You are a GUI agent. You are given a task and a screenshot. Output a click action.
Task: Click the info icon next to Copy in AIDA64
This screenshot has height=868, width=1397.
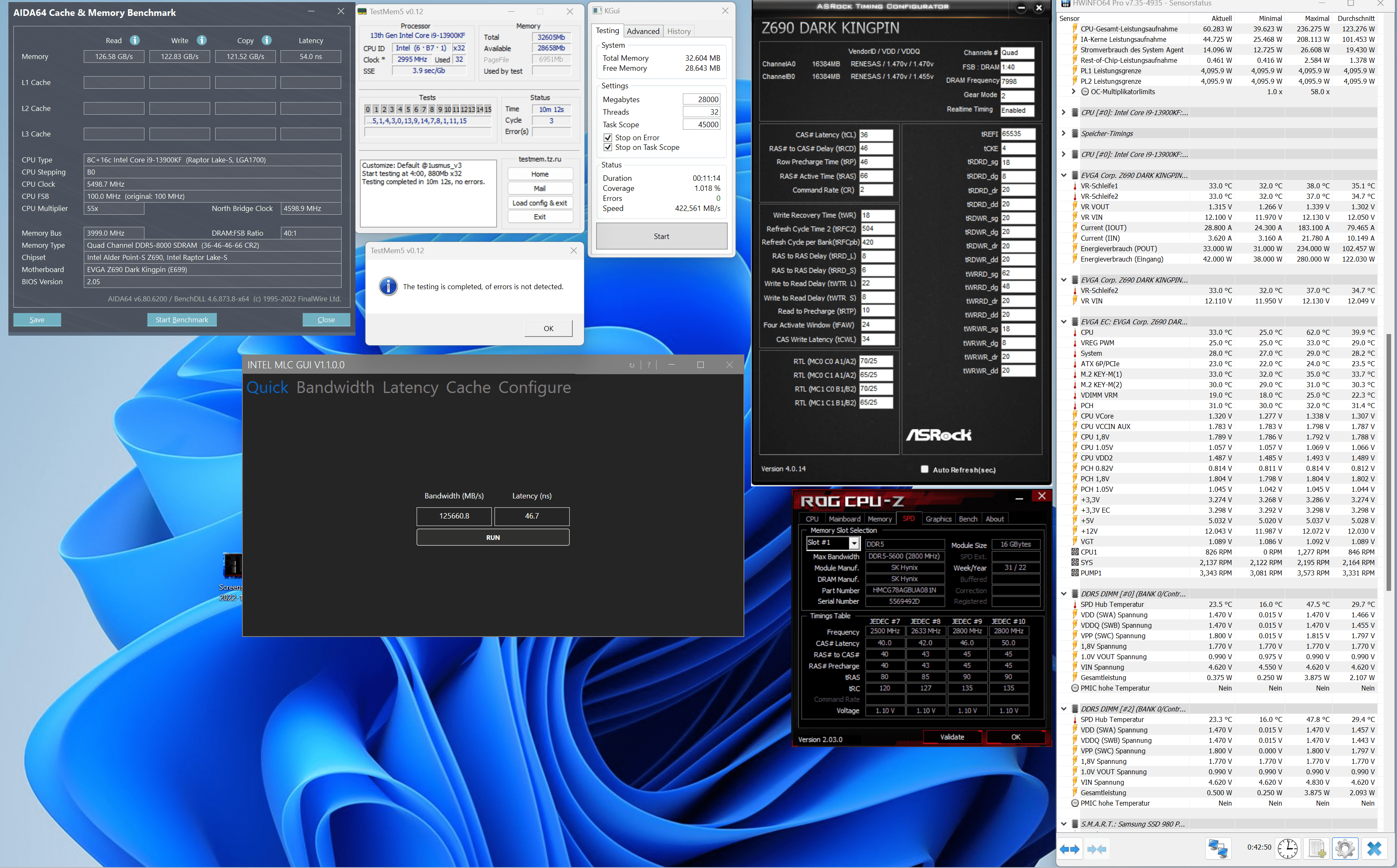point(266,40)
